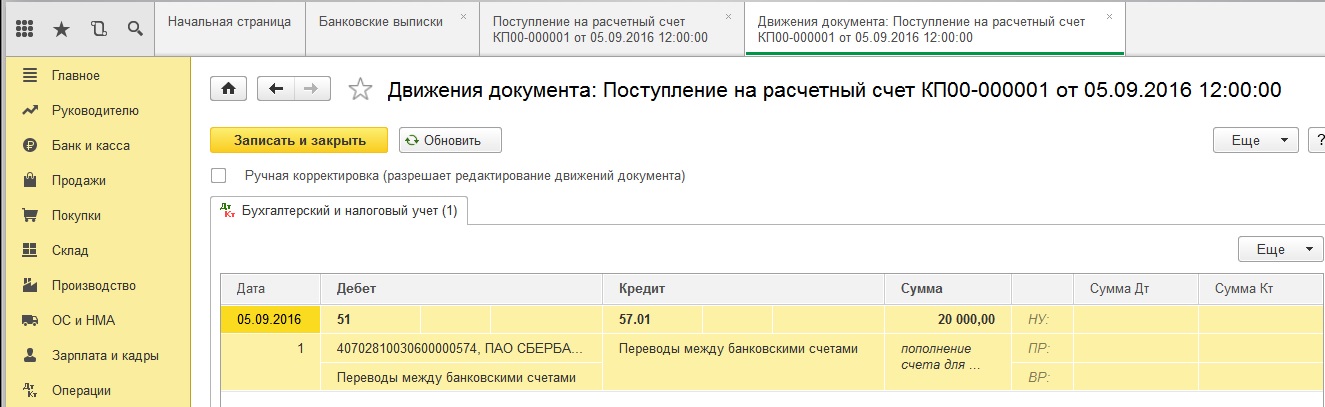1325x407 pixels.
Task: Add document to favorites with star
Action: point(360,90)
